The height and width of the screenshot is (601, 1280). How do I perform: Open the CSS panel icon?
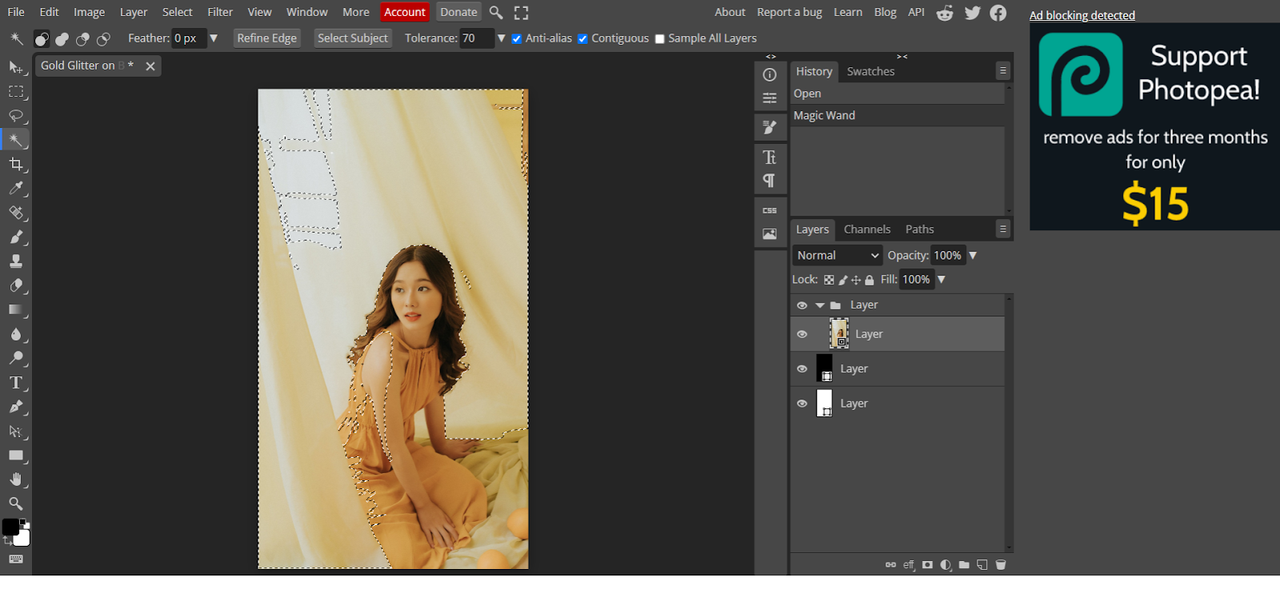[x=769, y=211]
